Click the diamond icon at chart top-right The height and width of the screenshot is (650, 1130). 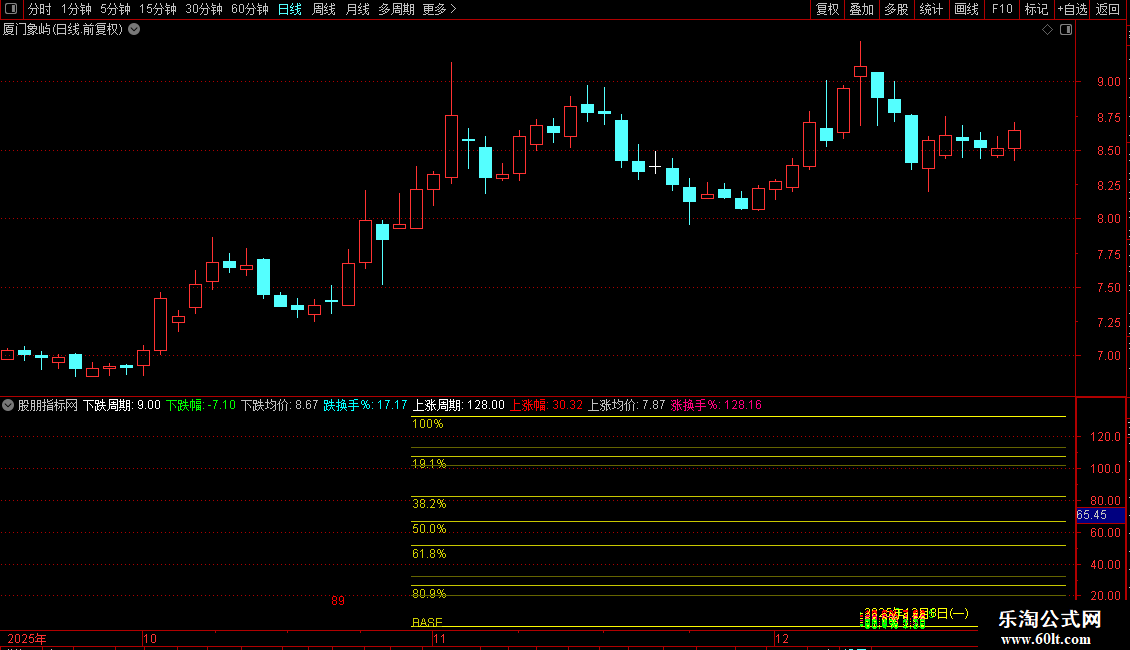pos(1048,30)
